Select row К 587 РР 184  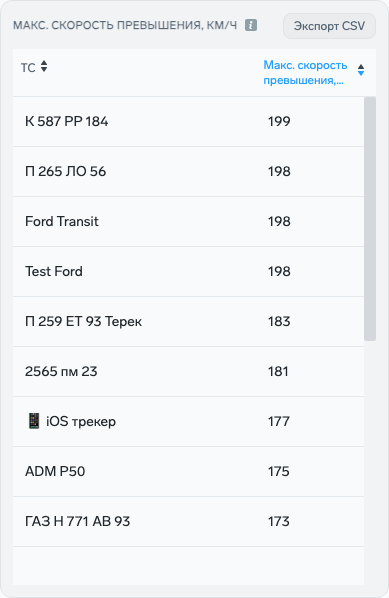tap(188, 121)
